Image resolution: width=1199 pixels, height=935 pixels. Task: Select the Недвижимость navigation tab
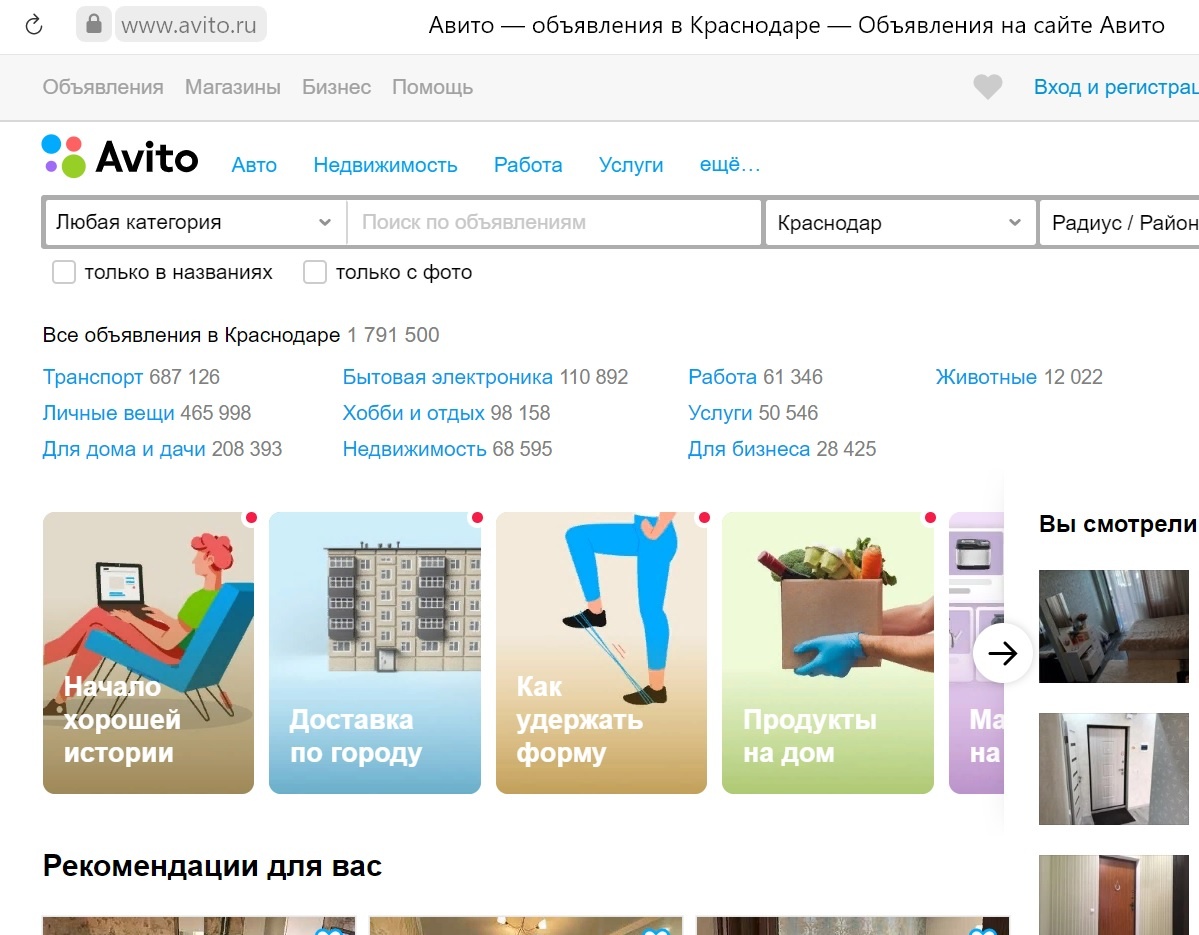point(385,165)
